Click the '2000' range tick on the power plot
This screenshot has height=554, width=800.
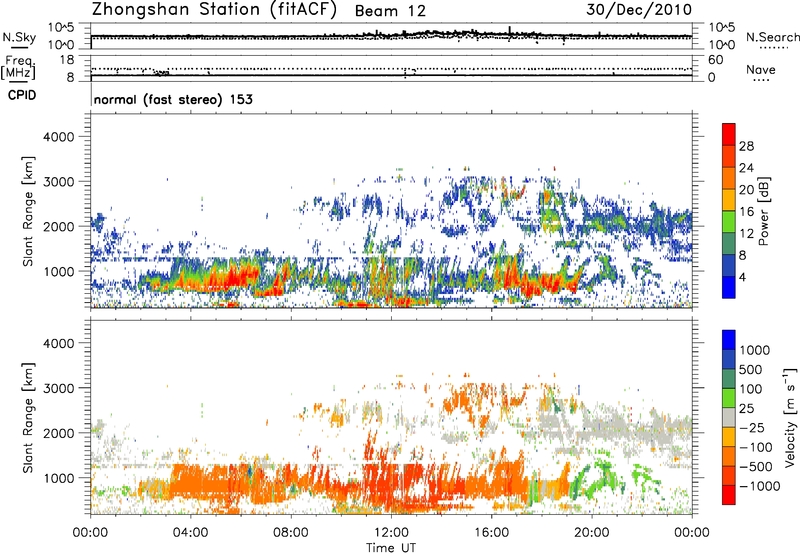(x=58, y=226)
